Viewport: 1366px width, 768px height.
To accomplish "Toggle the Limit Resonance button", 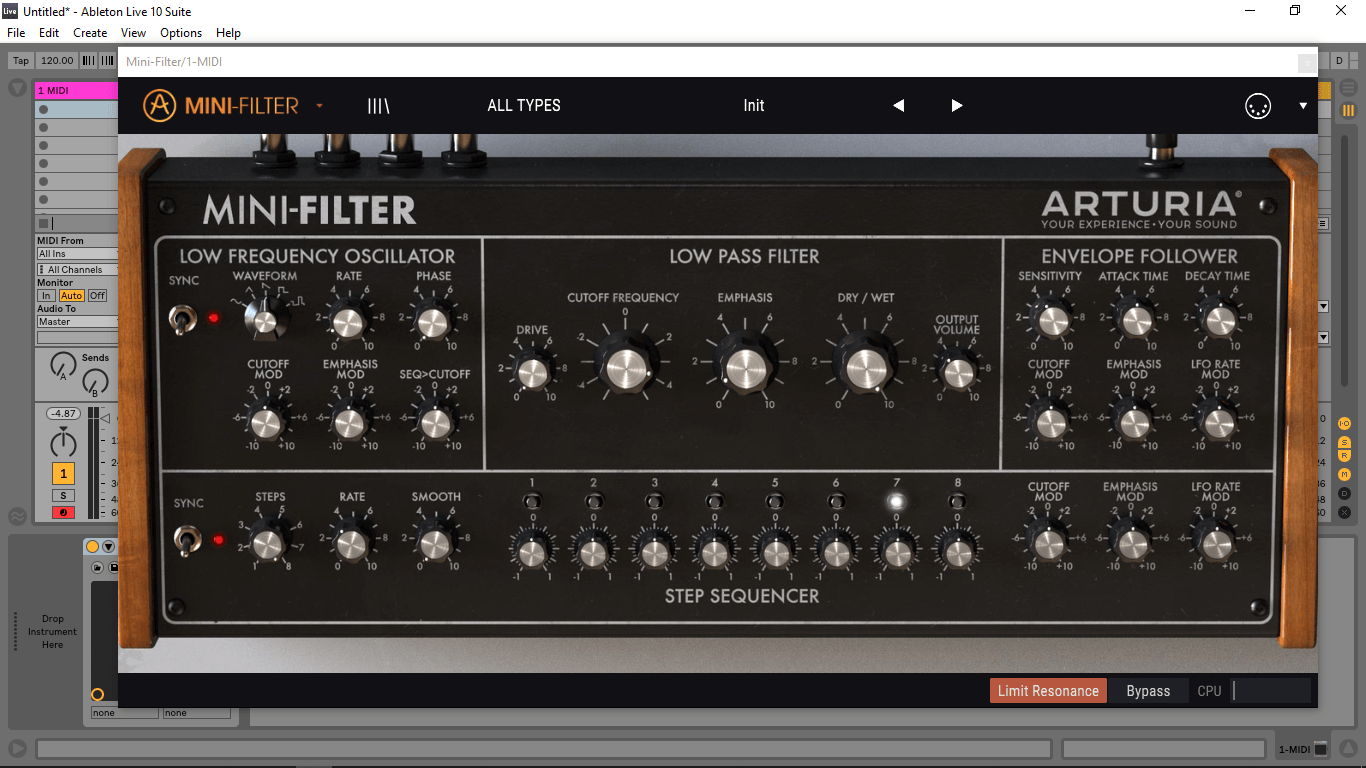I will [1048, 691].
